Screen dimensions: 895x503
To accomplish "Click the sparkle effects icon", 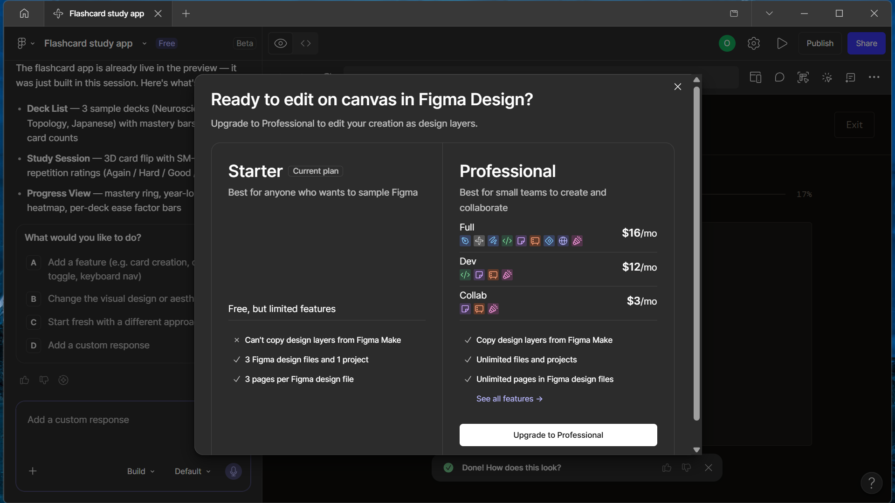I will 827,78.
